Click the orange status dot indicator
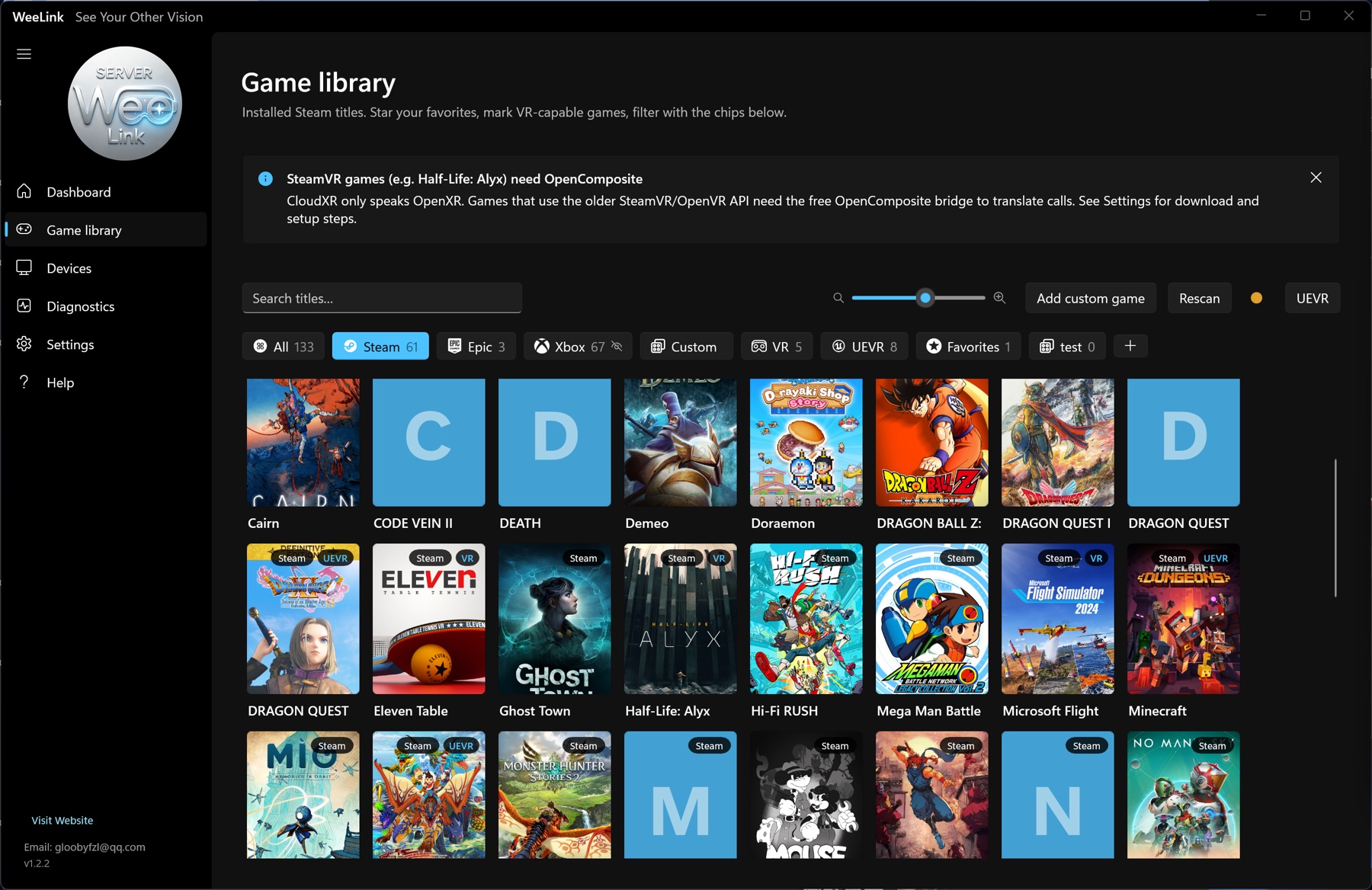 click(x=1256, y=298)
